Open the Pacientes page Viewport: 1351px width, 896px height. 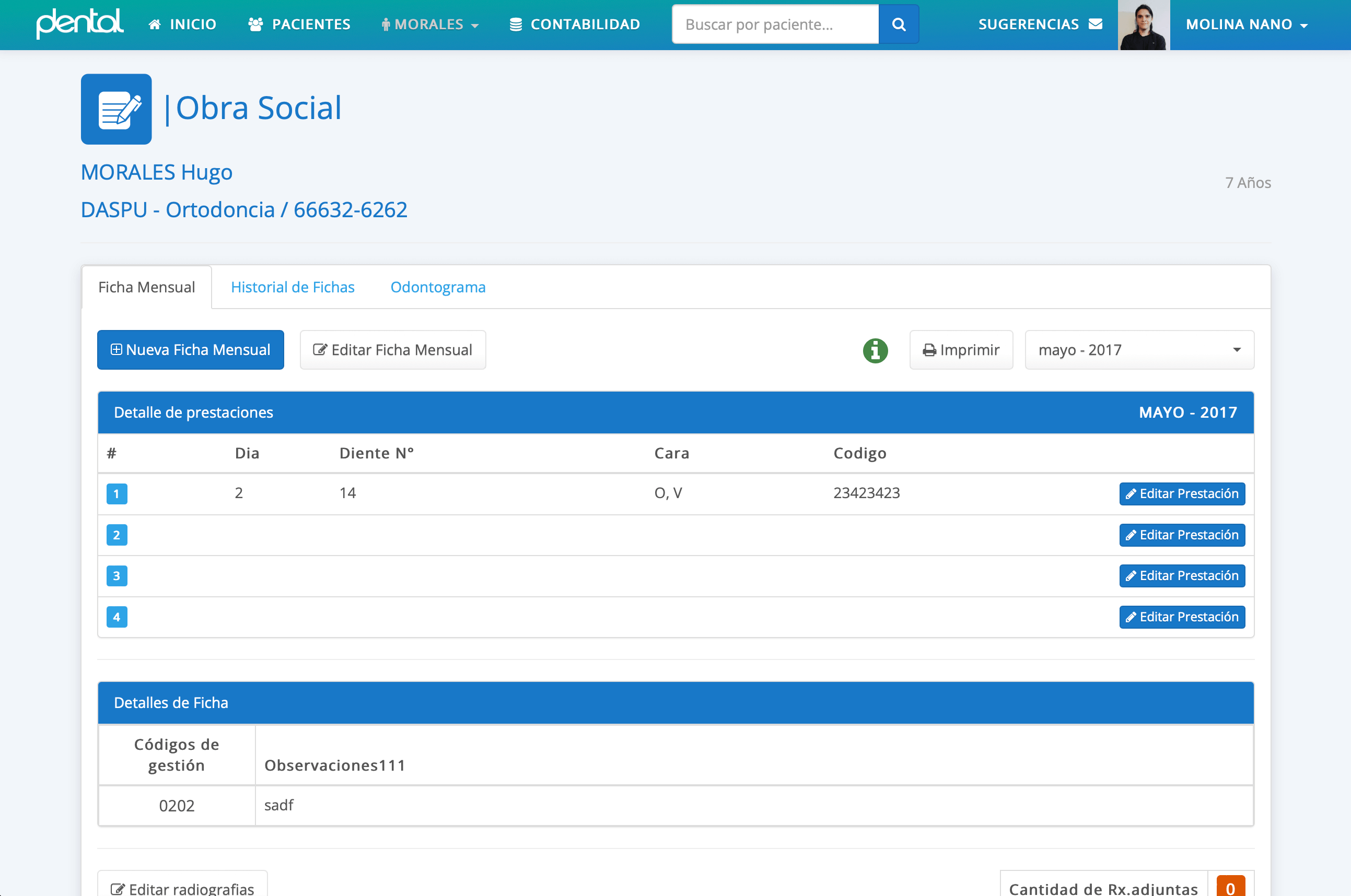coord(299,25)
